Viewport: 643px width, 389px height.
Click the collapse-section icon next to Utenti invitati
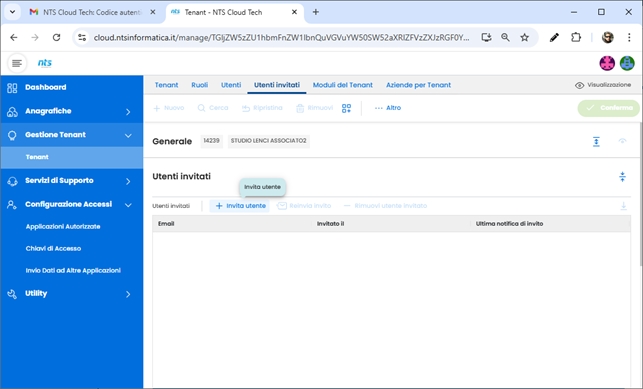pos(622,177)
